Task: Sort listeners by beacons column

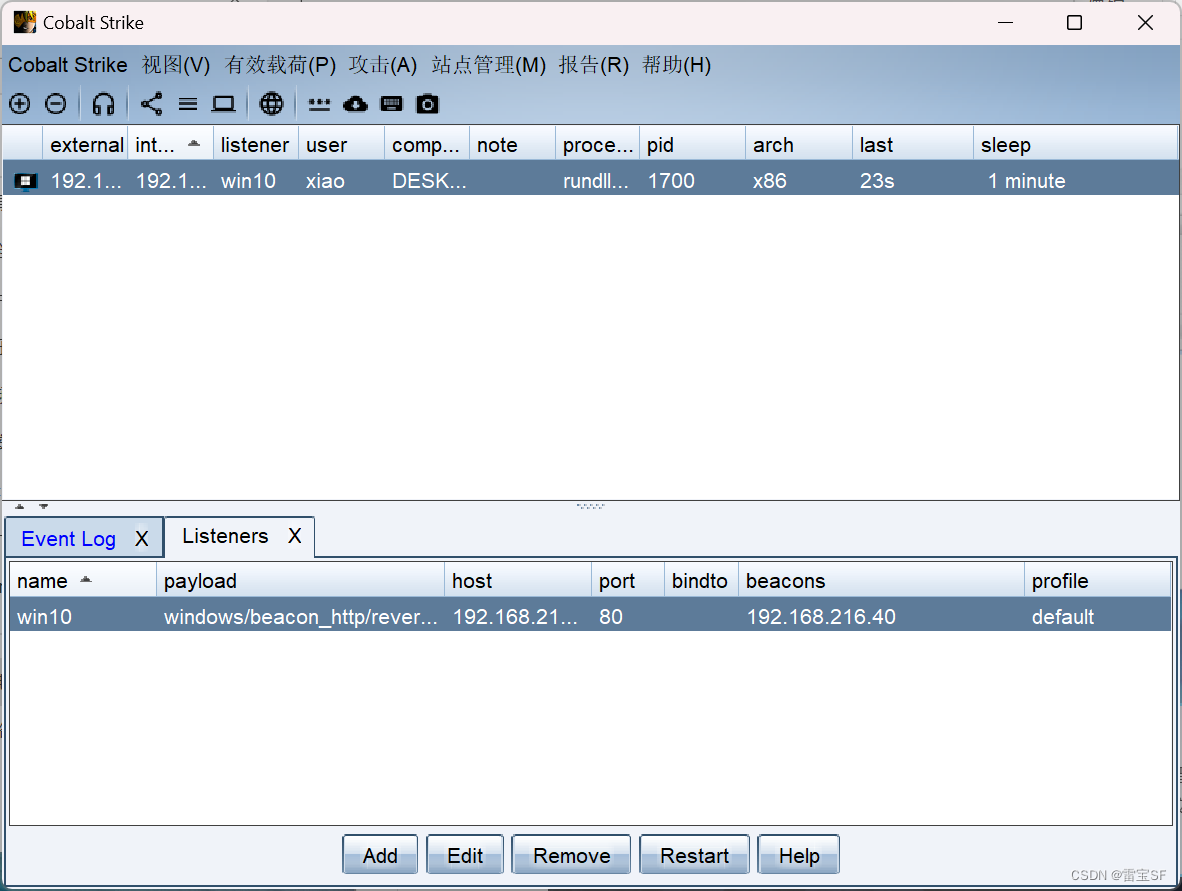Action: click(x=881, y=580)
